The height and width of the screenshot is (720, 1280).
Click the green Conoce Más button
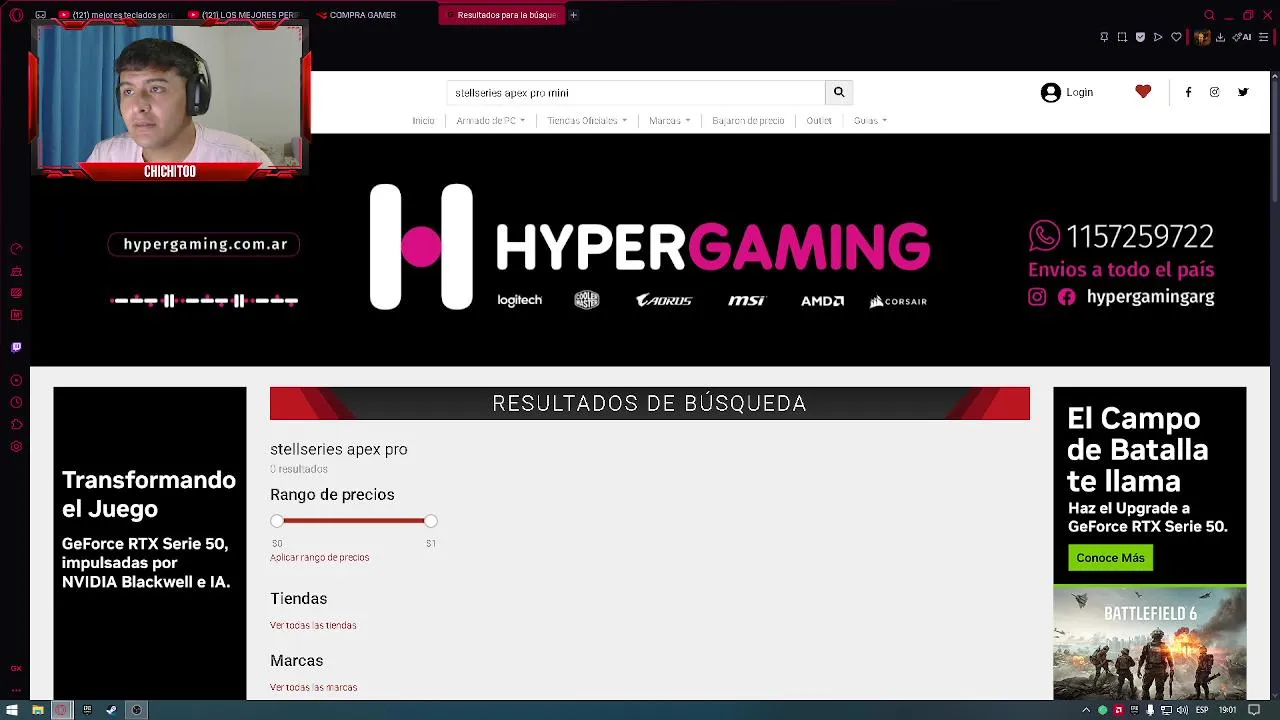click(1110, 558)
